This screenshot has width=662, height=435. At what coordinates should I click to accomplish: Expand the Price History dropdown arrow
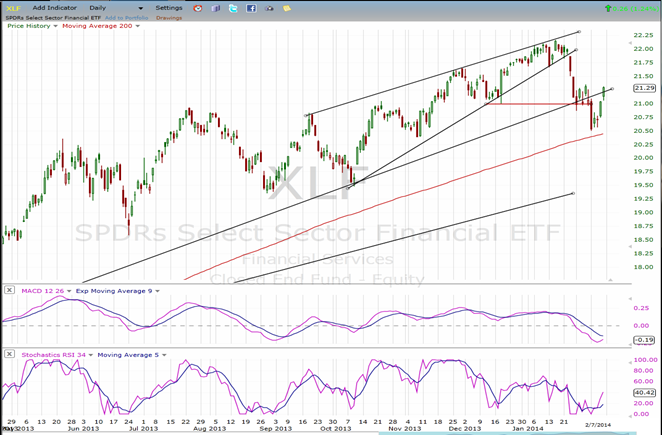(x=55, y=26)
